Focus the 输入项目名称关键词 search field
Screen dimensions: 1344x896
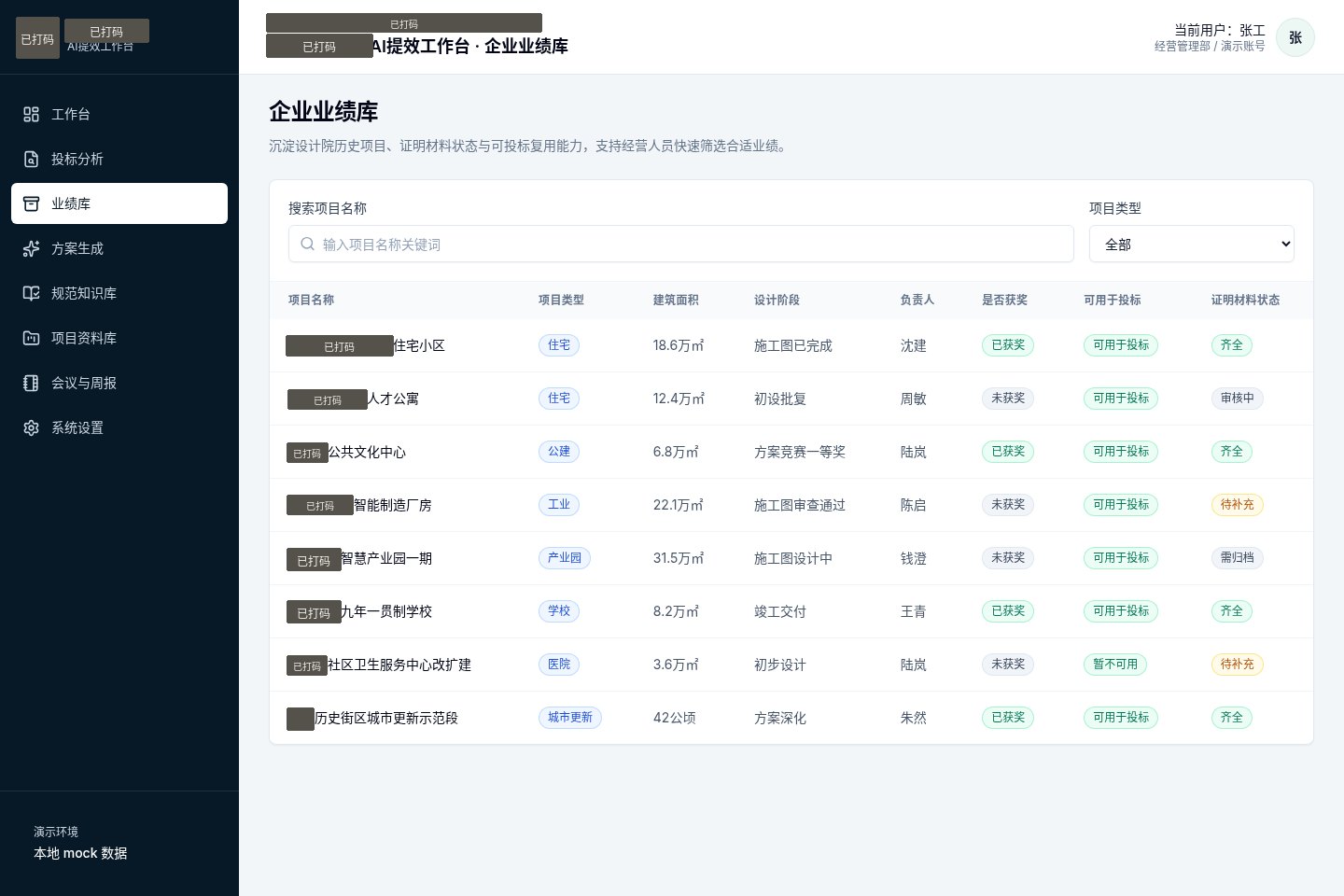(681, 245)
